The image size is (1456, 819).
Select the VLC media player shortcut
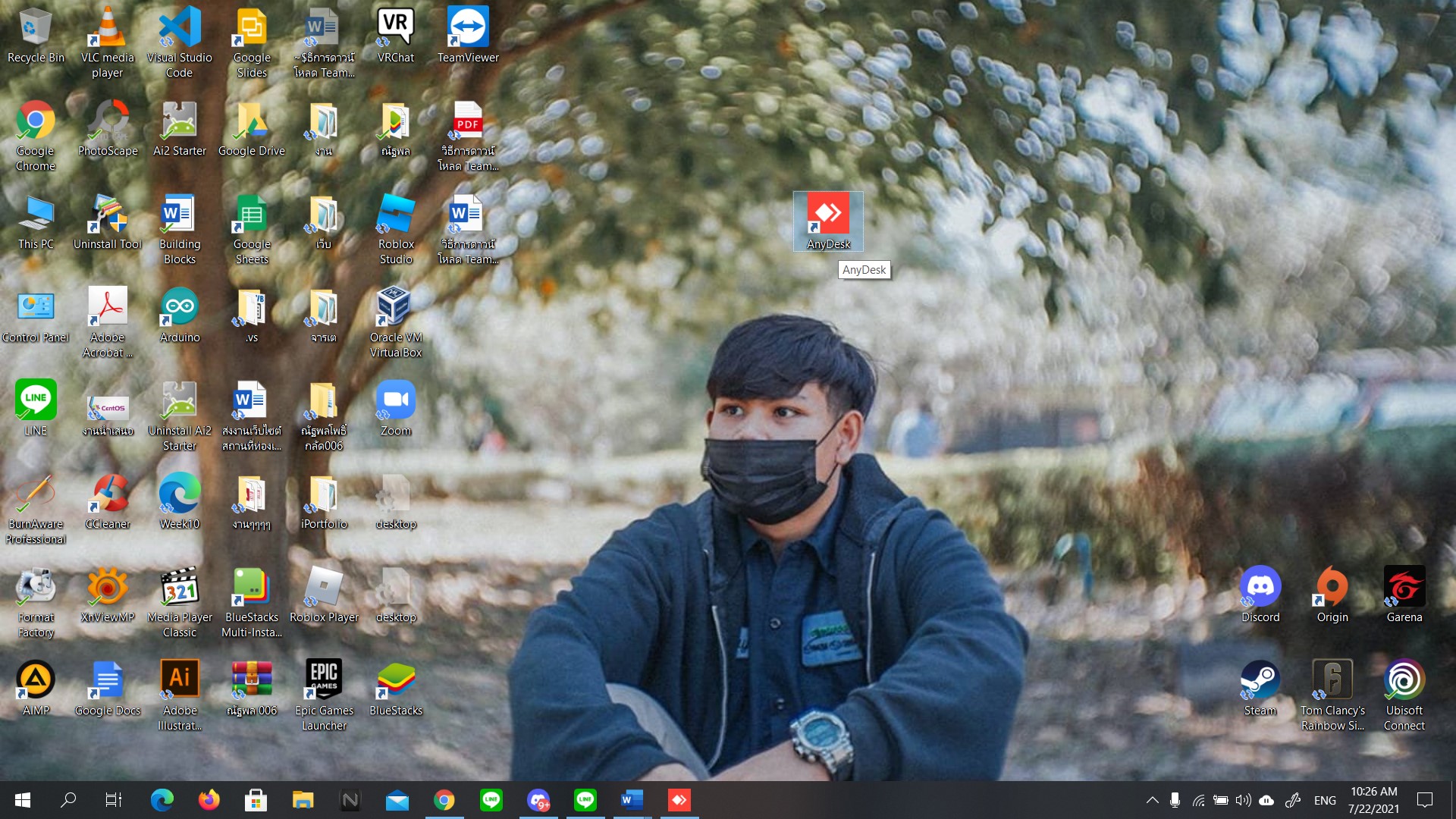[108, 42]
